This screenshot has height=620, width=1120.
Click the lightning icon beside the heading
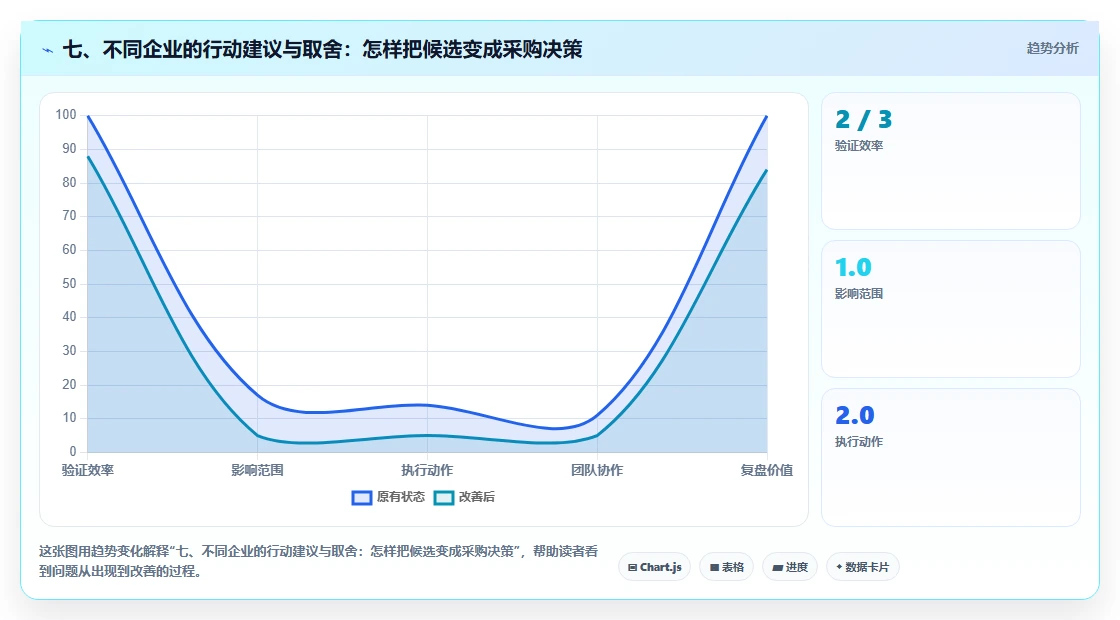pyautogui.click(x=48, y=50)
